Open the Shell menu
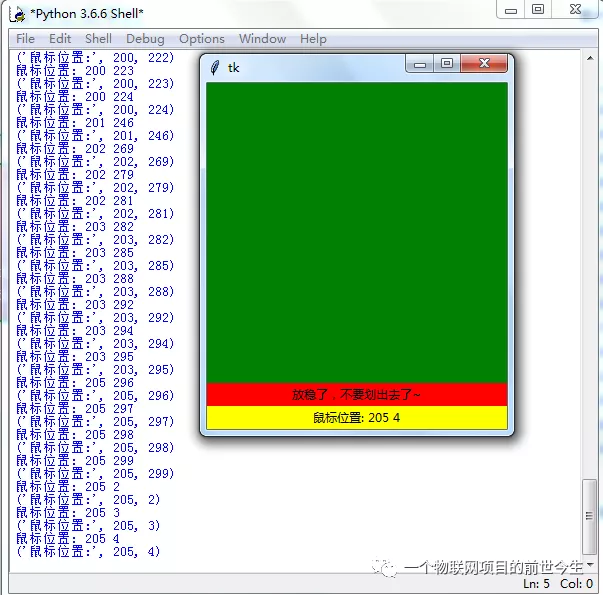This screenshot has height=595, width=603. pyautogui.click(x=98, y=39)
